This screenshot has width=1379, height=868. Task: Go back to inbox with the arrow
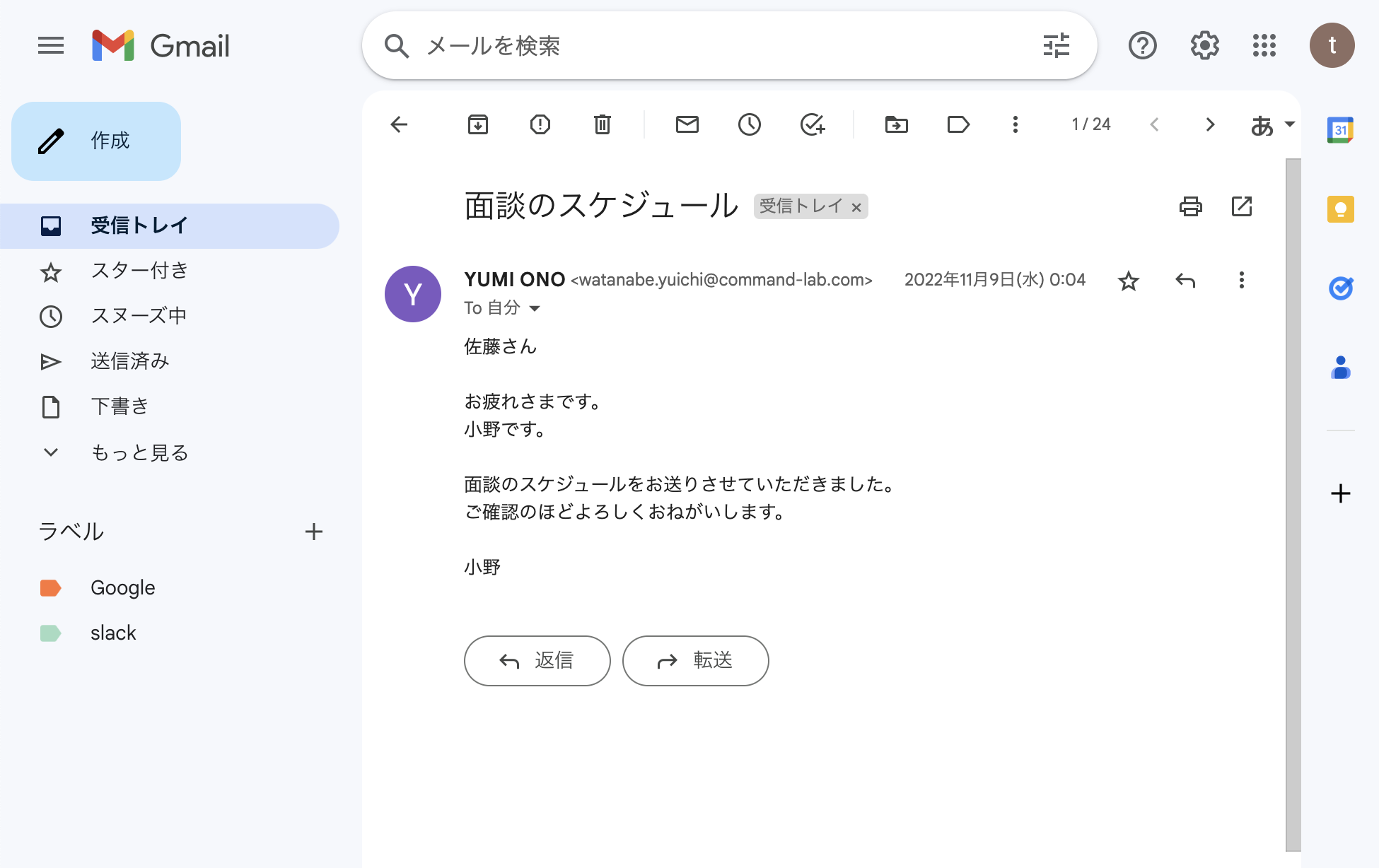pos(399,124)
